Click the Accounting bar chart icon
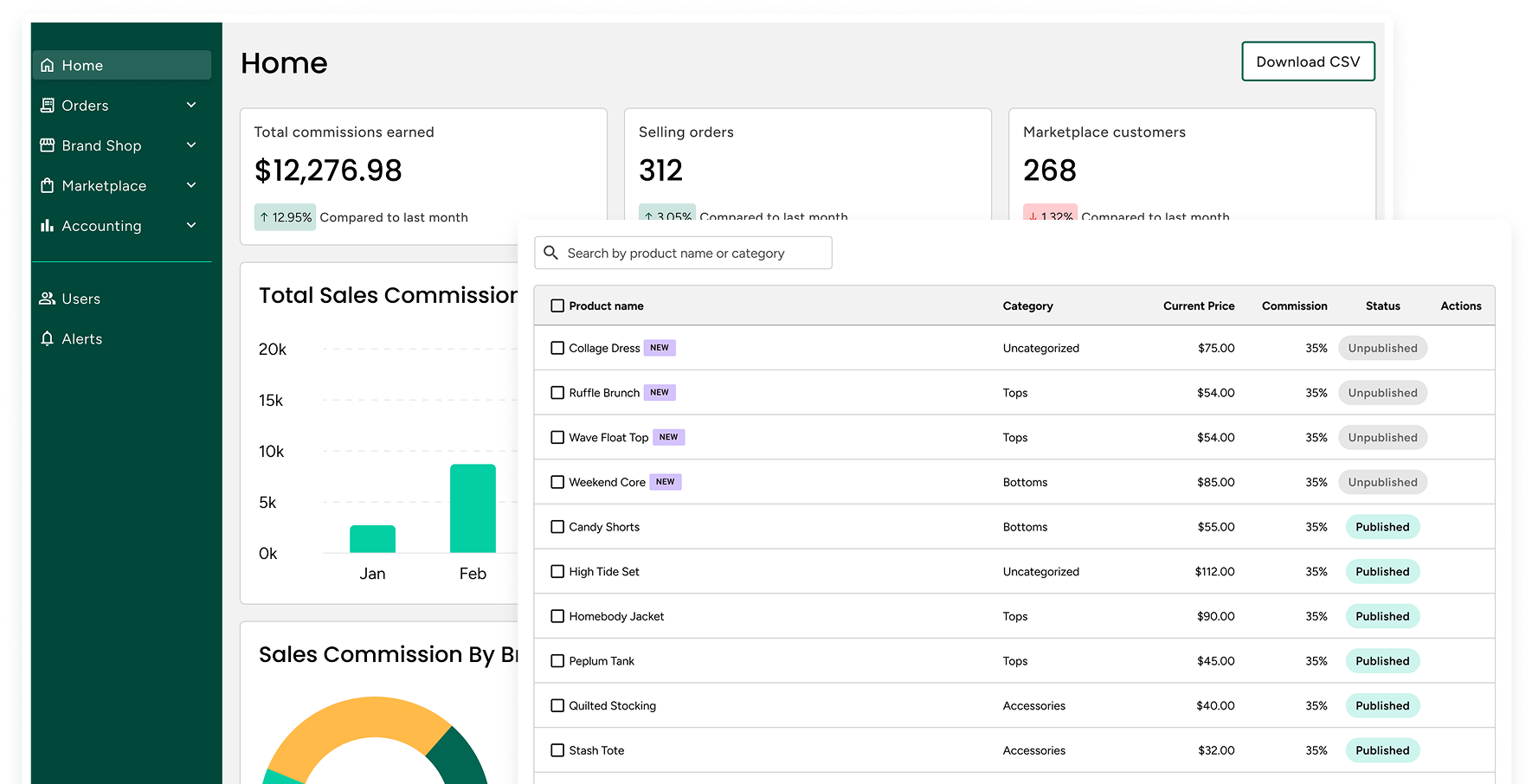Image resolution: width=1532 pixels, height=784 pixels. tap(48, 226)
